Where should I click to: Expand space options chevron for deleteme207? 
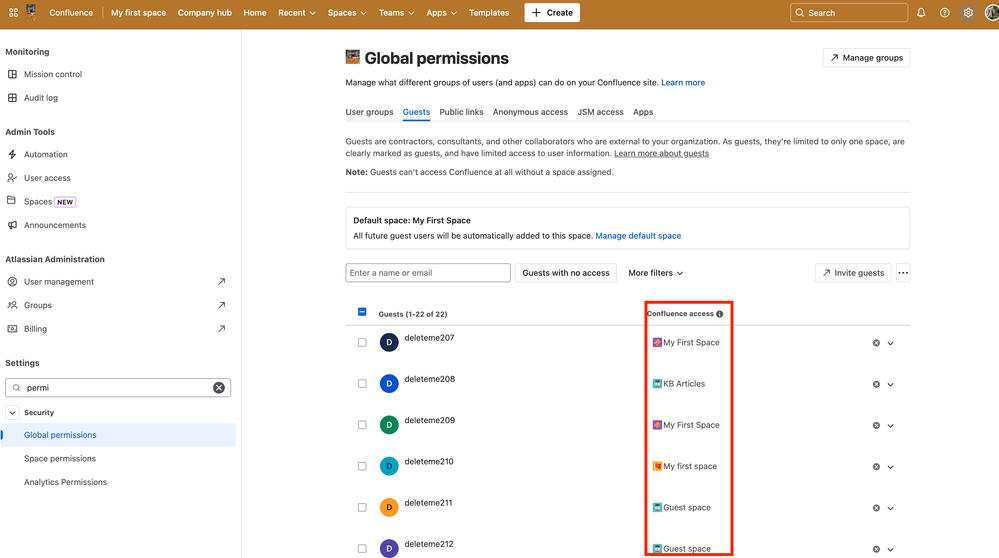(x=891, y=343)
